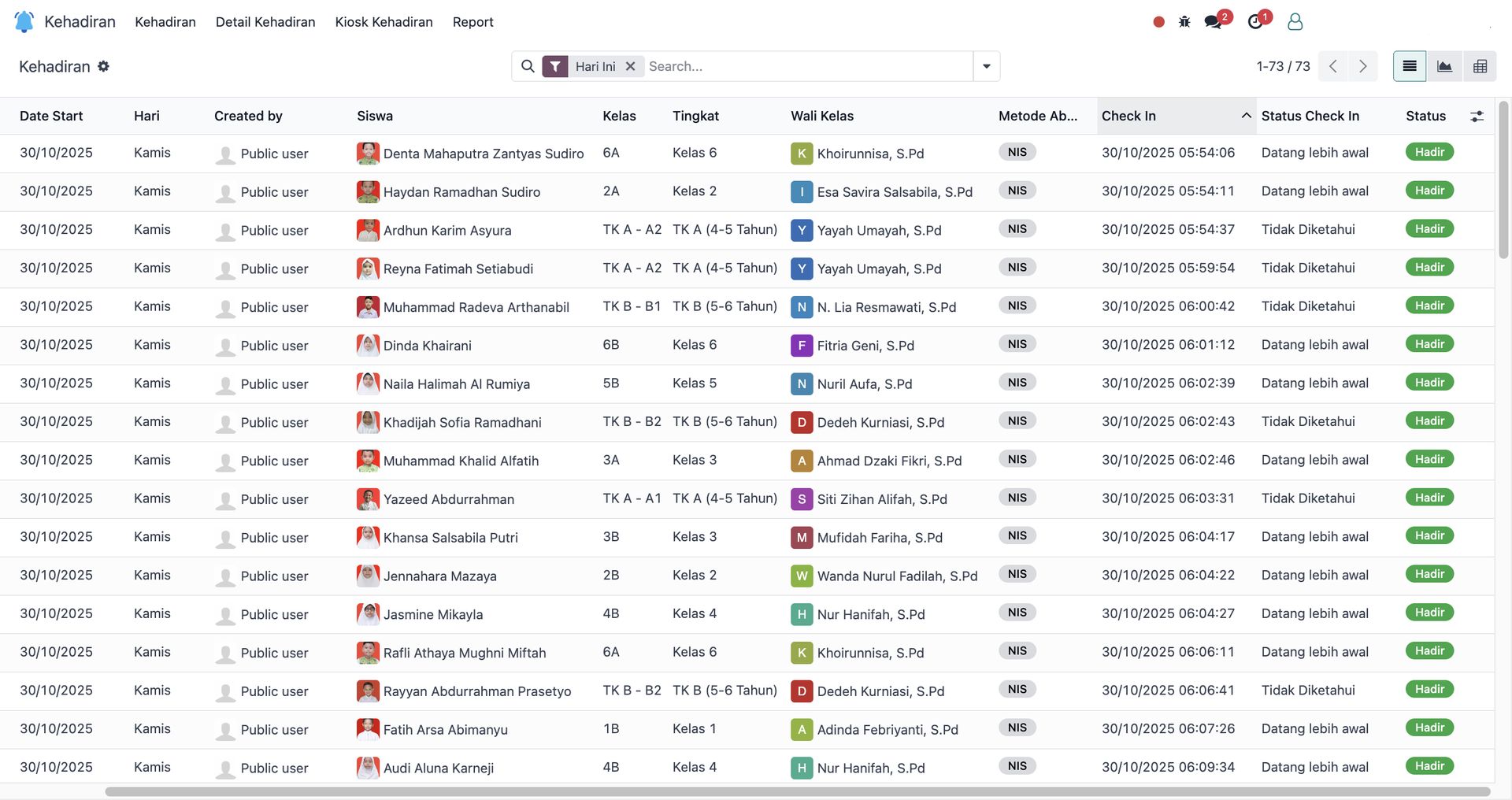Open the user account icon
Viewport: 1512px width, 800px height.
(1295, 22)
